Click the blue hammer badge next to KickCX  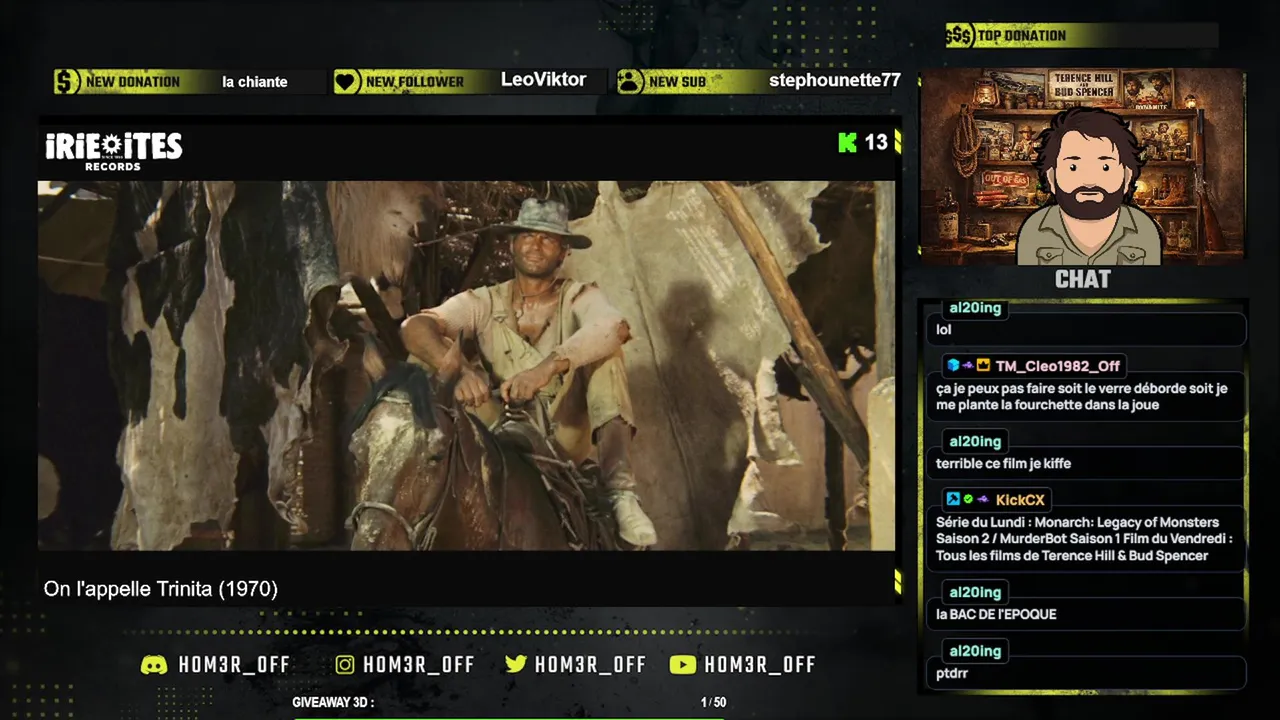coord(953,499)
